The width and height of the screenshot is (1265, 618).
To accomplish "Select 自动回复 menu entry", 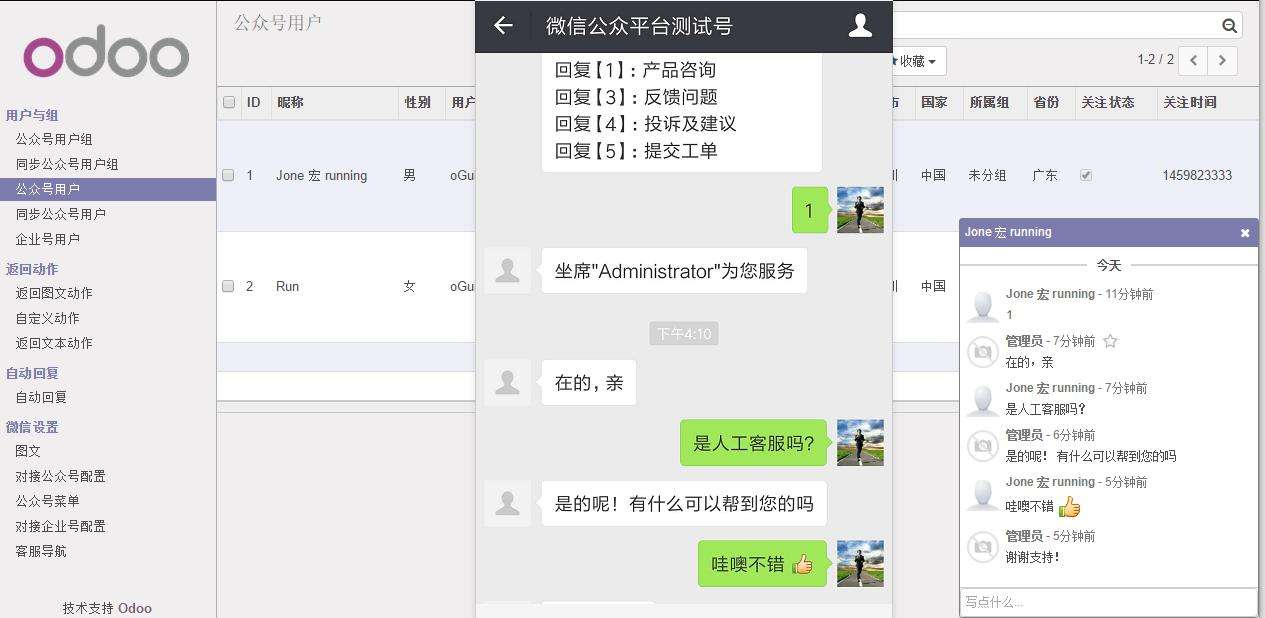I will point(41,397).
